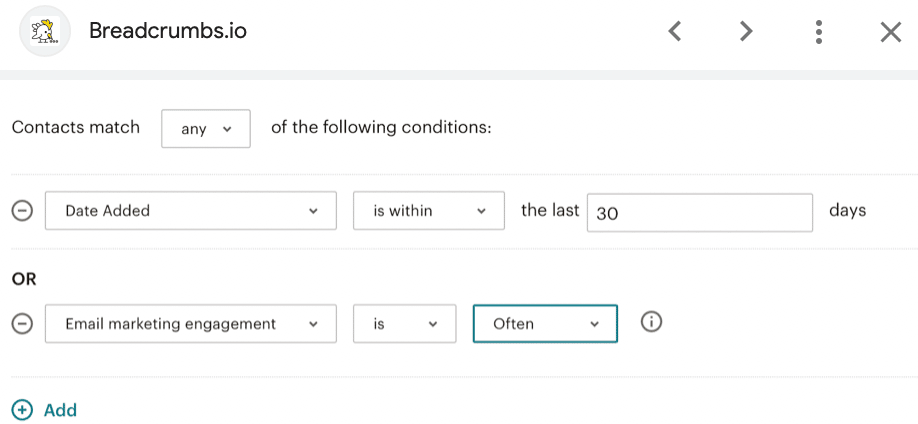Click the OR condition separator label

click(x=24, y=279)
